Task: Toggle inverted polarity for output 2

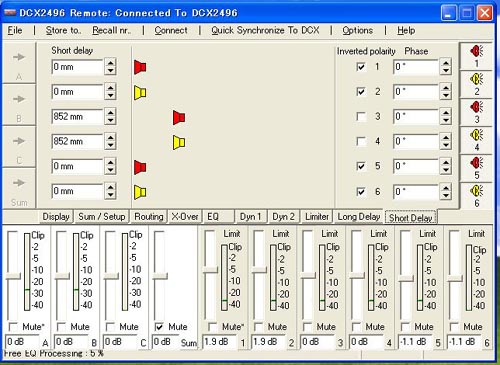Action: pos(361,91)
